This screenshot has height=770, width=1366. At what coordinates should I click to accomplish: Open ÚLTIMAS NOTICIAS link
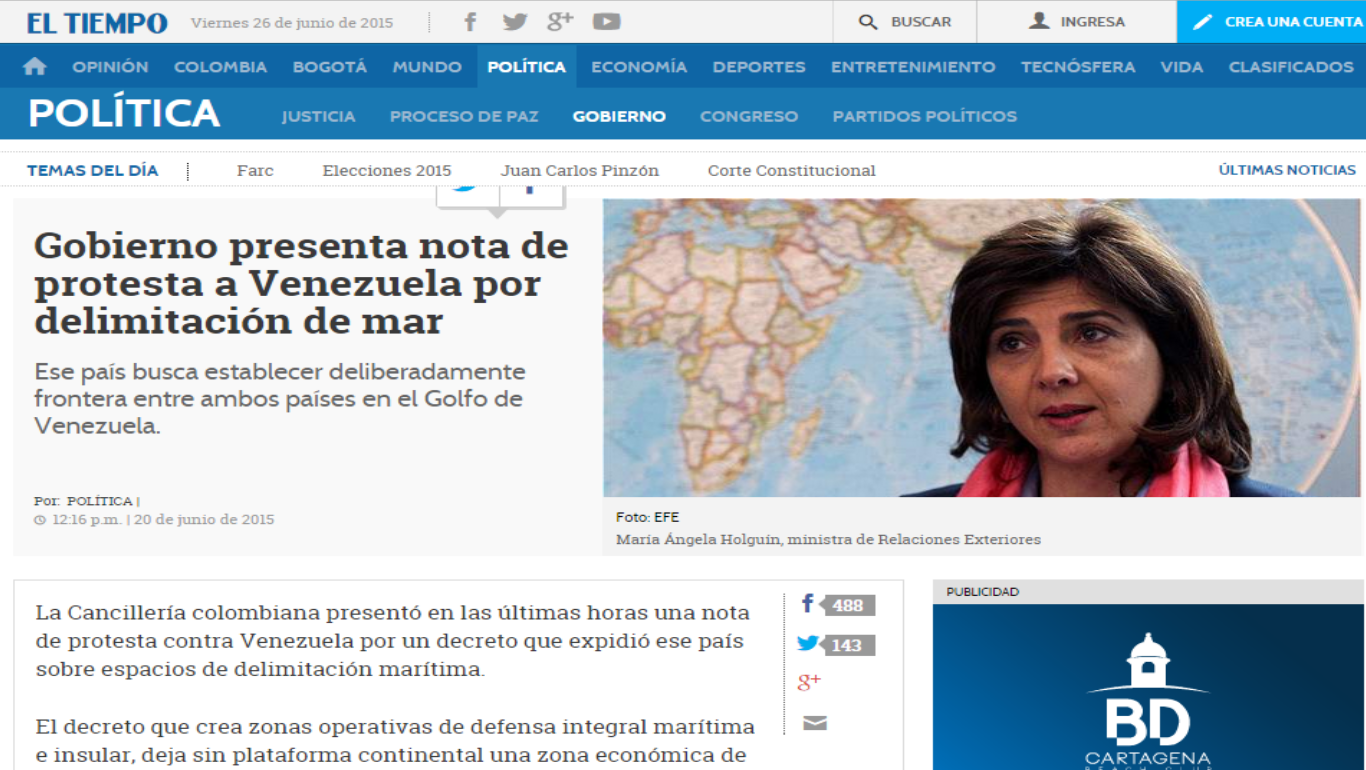(1287, 170)
